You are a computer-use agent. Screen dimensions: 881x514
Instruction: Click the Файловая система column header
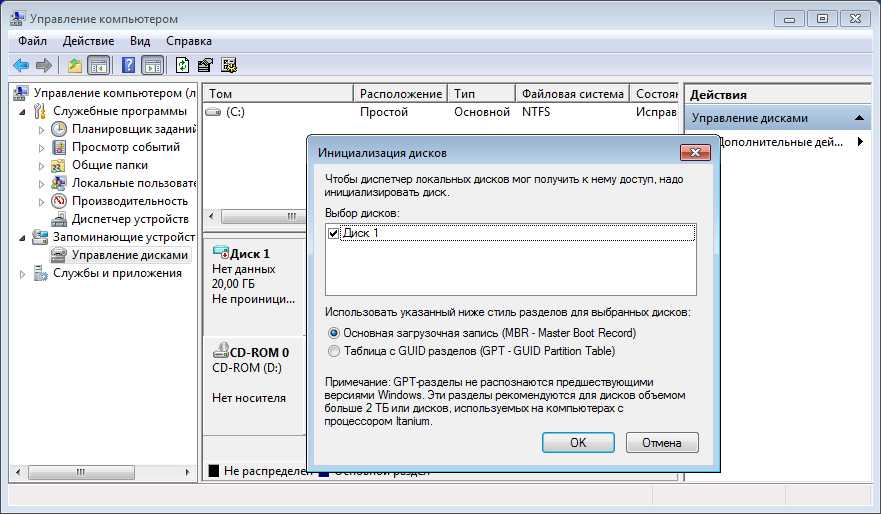click(572, 94)
